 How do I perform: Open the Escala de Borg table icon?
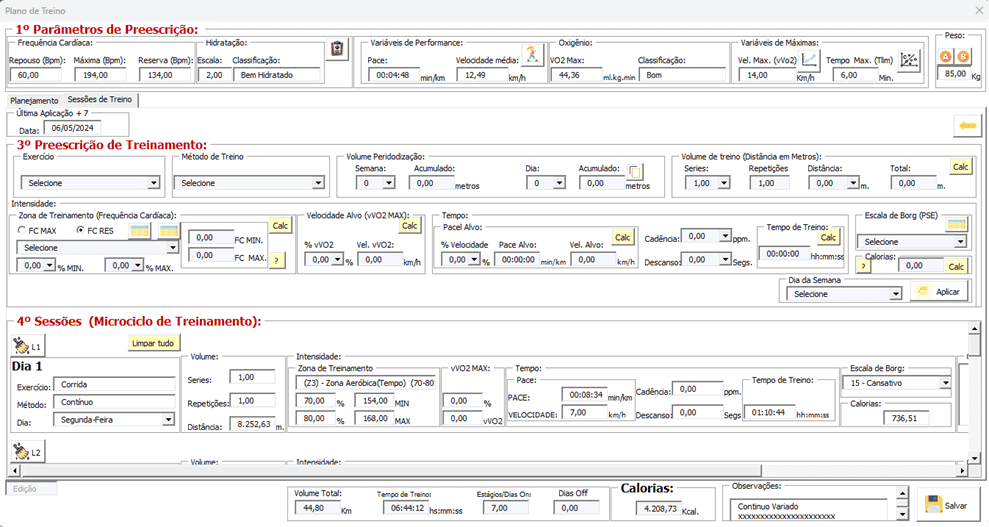click(956, 224)
